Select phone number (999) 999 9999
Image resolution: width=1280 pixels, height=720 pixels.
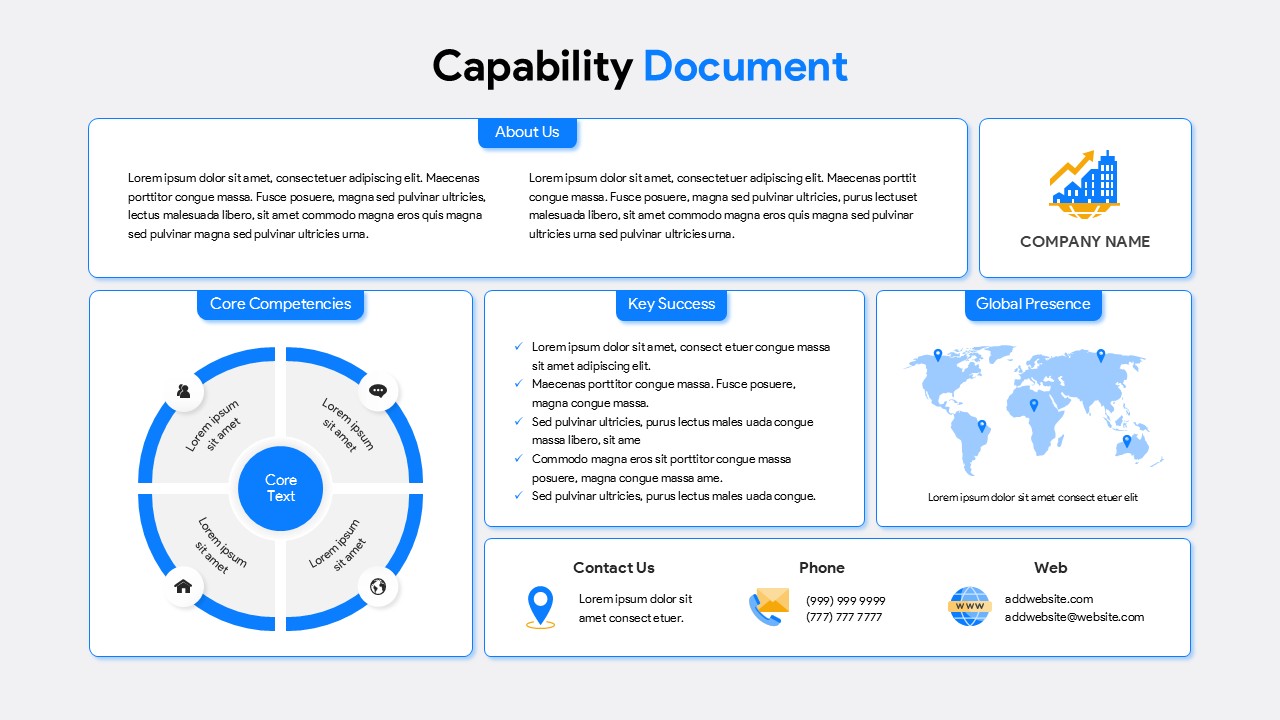tap(846, 601)
